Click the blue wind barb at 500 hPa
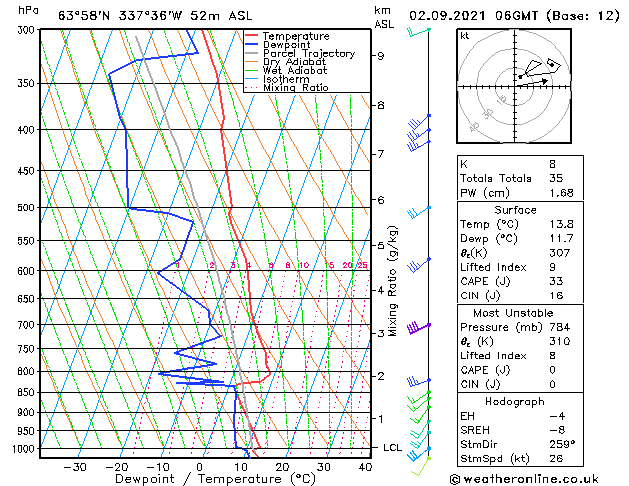The image size is (629, 486). click(419, 213)
